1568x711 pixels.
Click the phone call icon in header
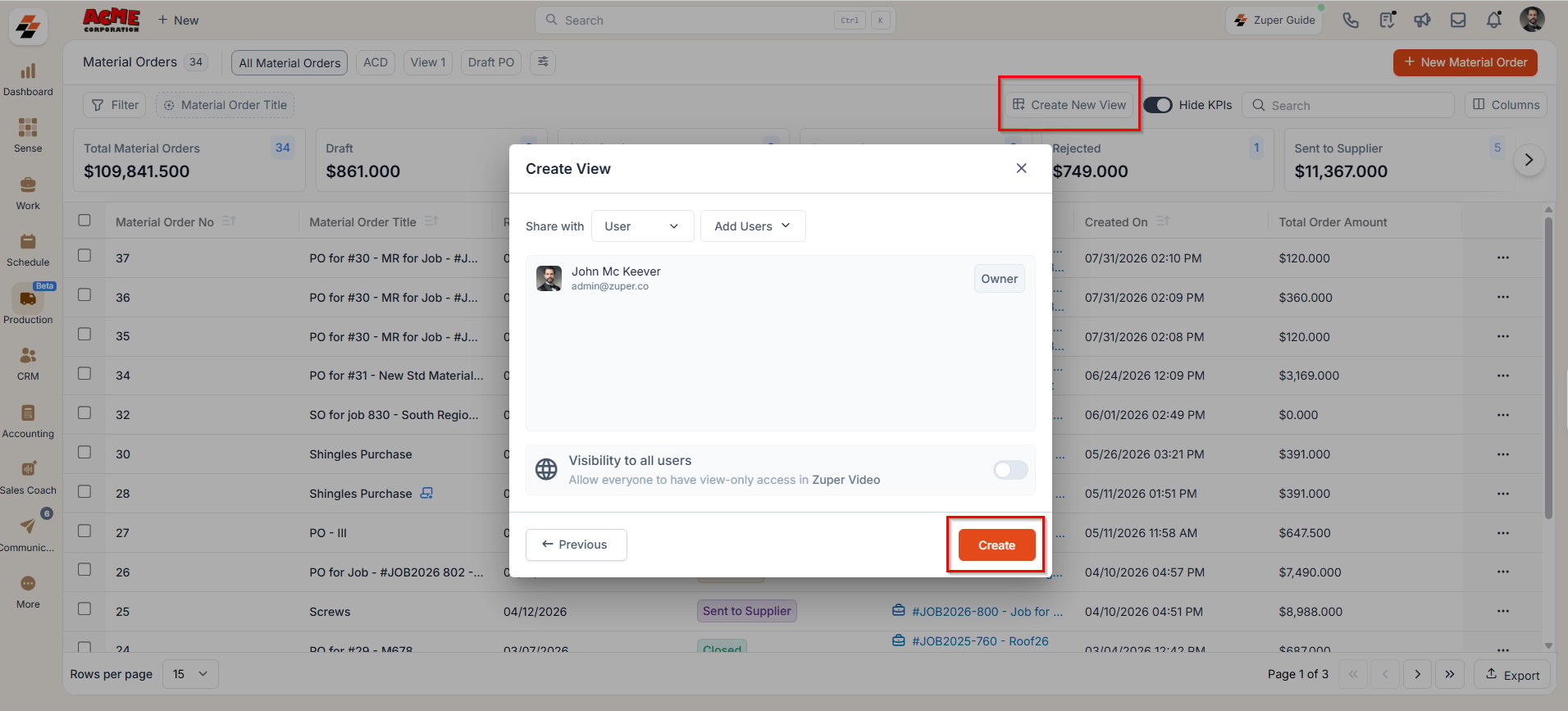1351,21
